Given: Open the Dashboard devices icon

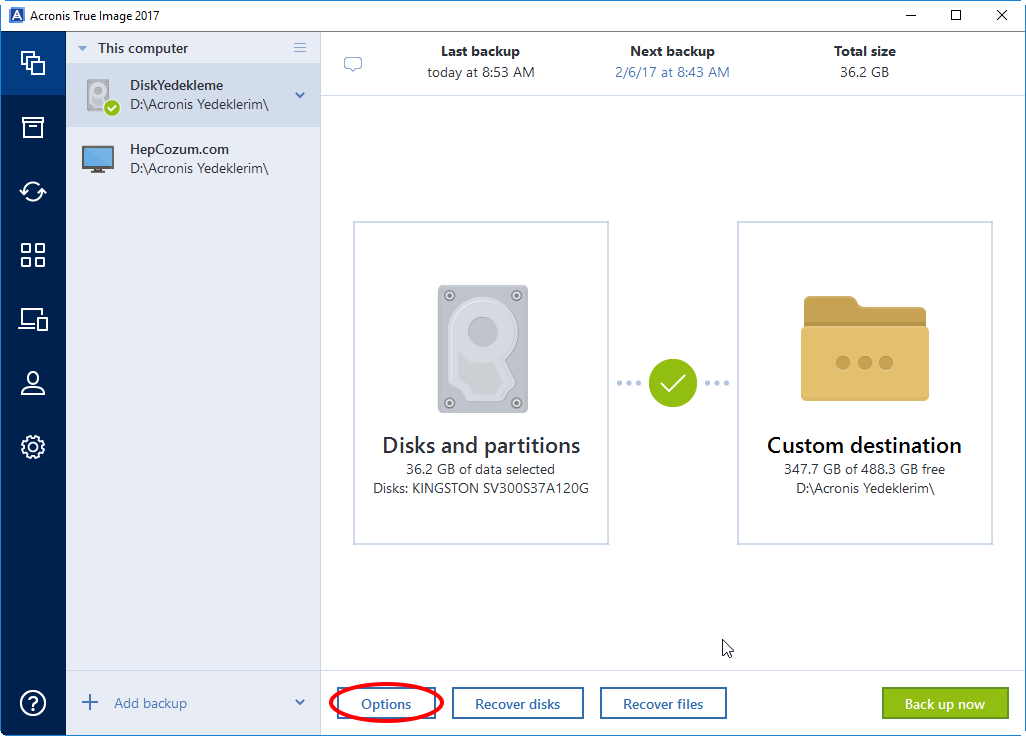Looking at the screenshot, I should coord(33,319).
